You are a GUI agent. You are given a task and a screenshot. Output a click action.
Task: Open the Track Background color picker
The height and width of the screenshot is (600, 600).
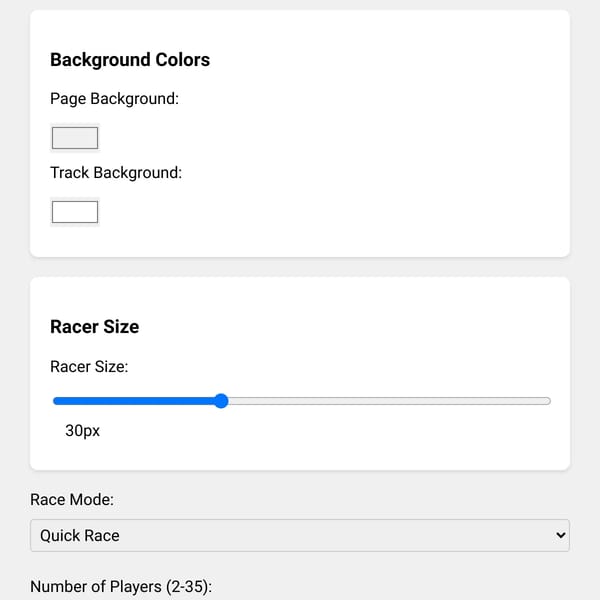[75, 212]
